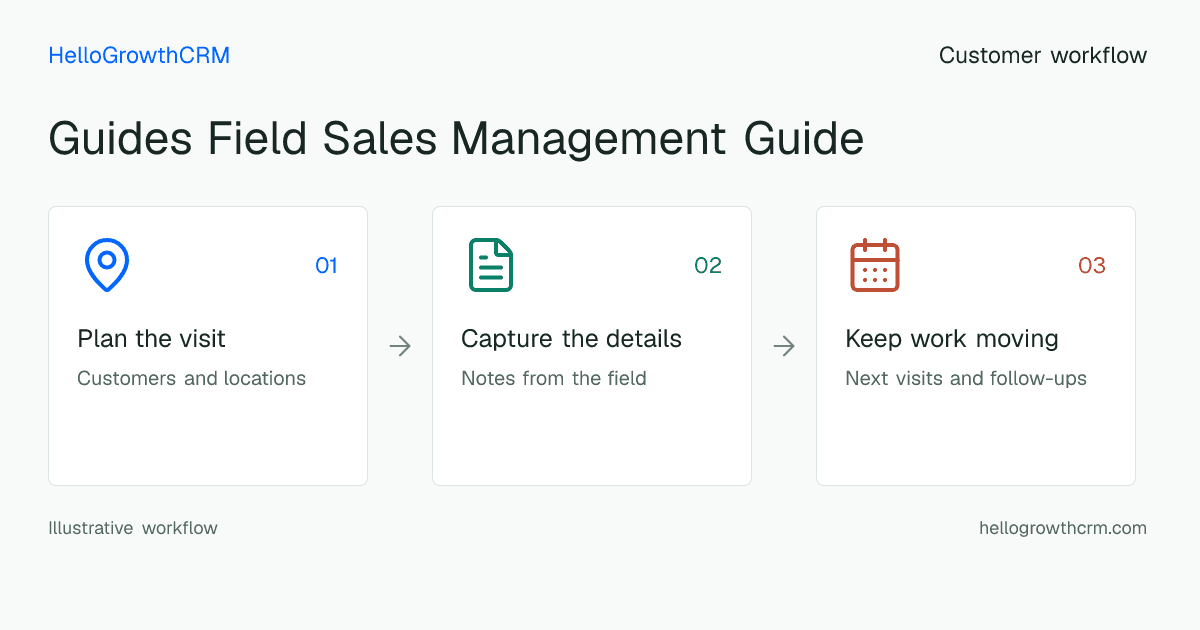
Task: Select the Capture the details title
Action: (571, 339)
